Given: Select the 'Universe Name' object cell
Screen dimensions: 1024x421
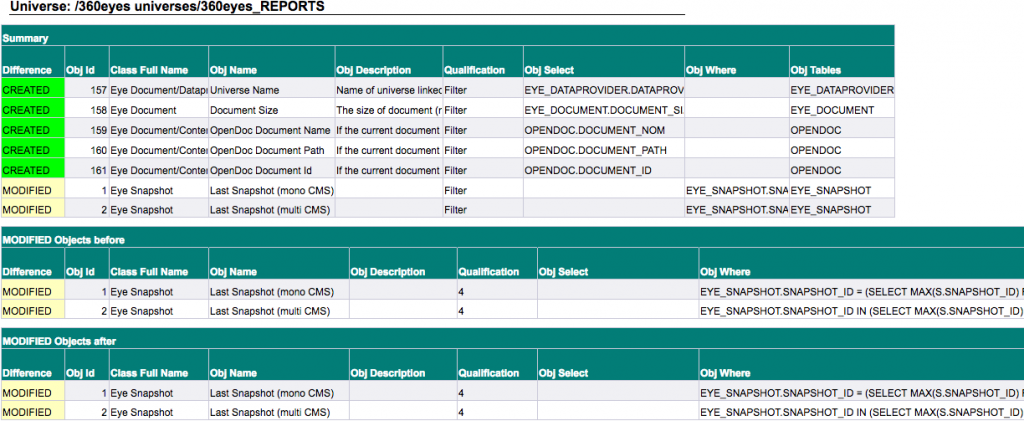Looking at the screenshot, I should pos(270,90).
